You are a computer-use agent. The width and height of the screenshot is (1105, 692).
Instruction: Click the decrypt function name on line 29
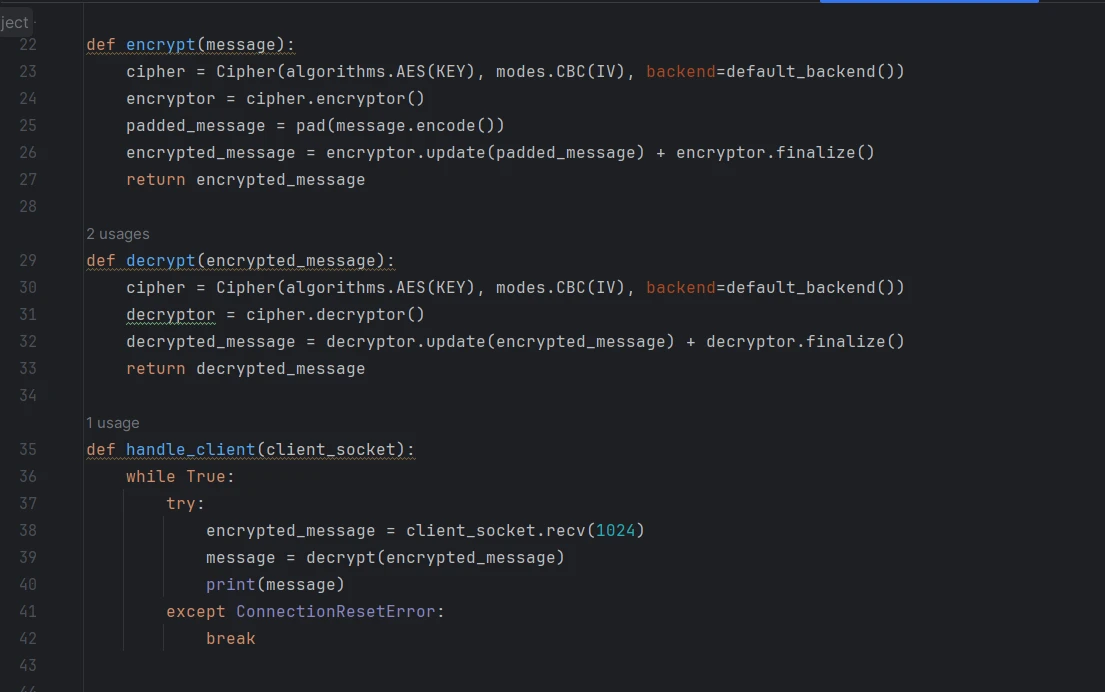click(x=161, y=261)
